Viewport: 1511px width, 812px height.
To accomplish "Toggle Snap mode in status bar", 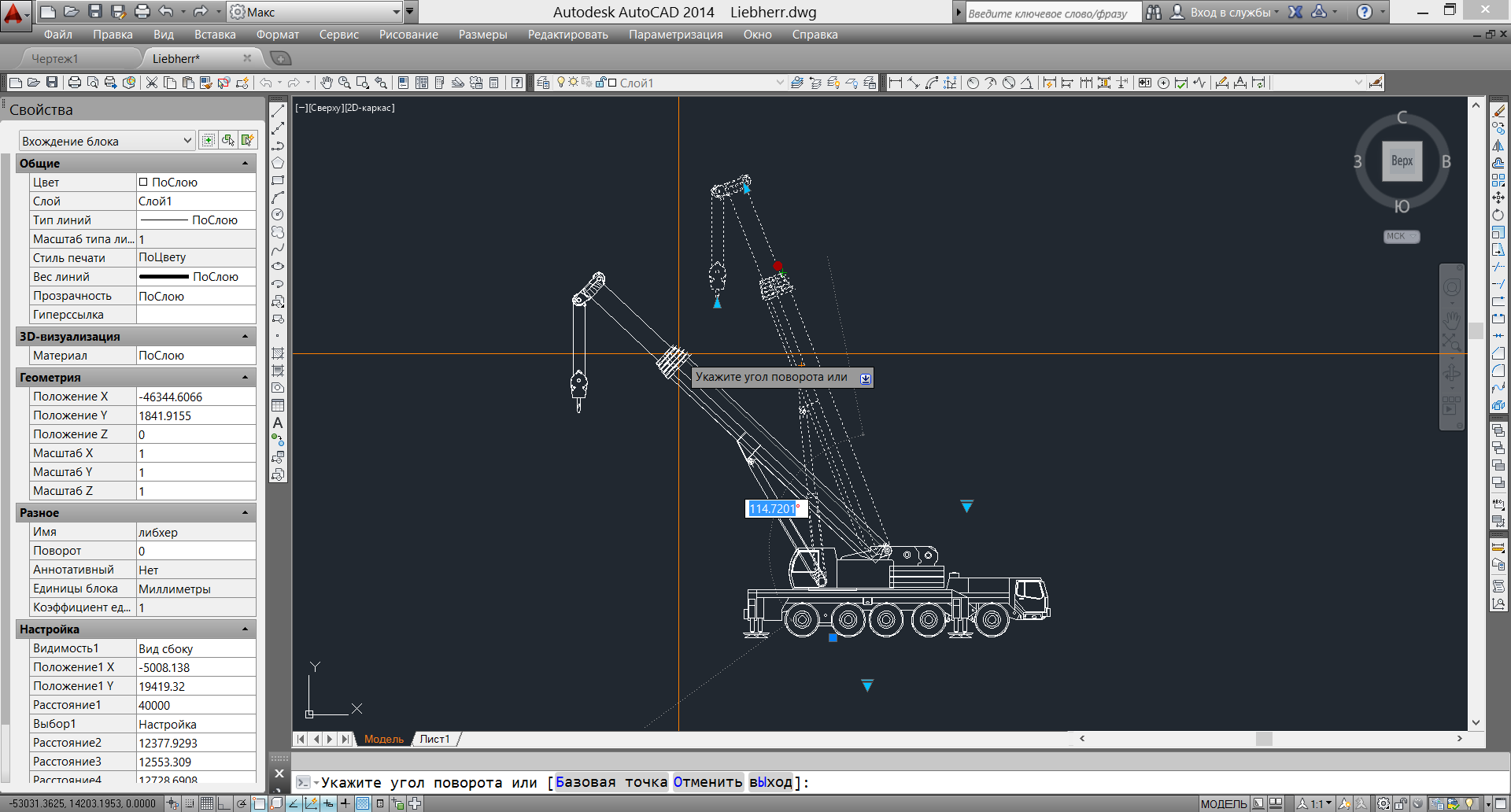I will coord(190,803).
